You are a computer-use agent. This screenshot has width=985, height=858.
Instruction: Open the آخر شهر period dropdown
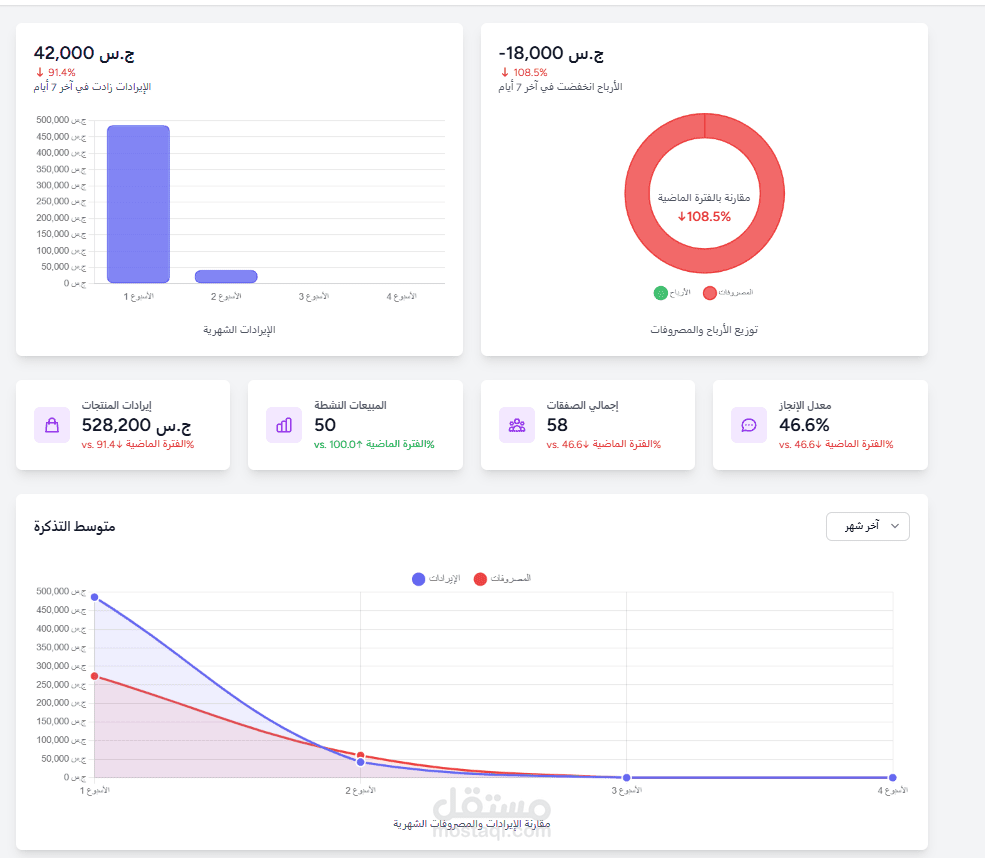point(868,526)
